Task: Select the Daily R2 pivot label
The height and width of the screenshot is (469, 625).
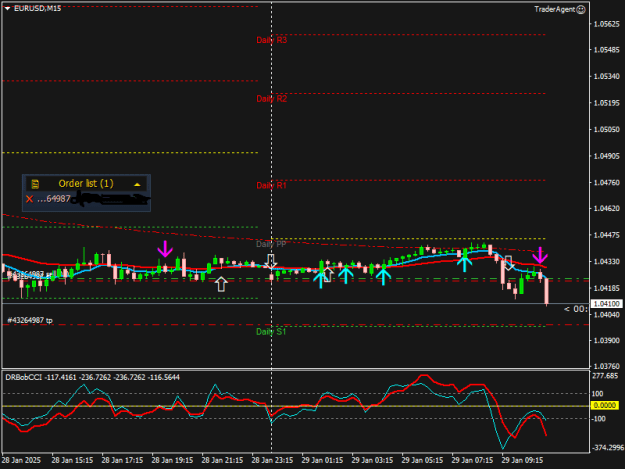Action: 271,99
